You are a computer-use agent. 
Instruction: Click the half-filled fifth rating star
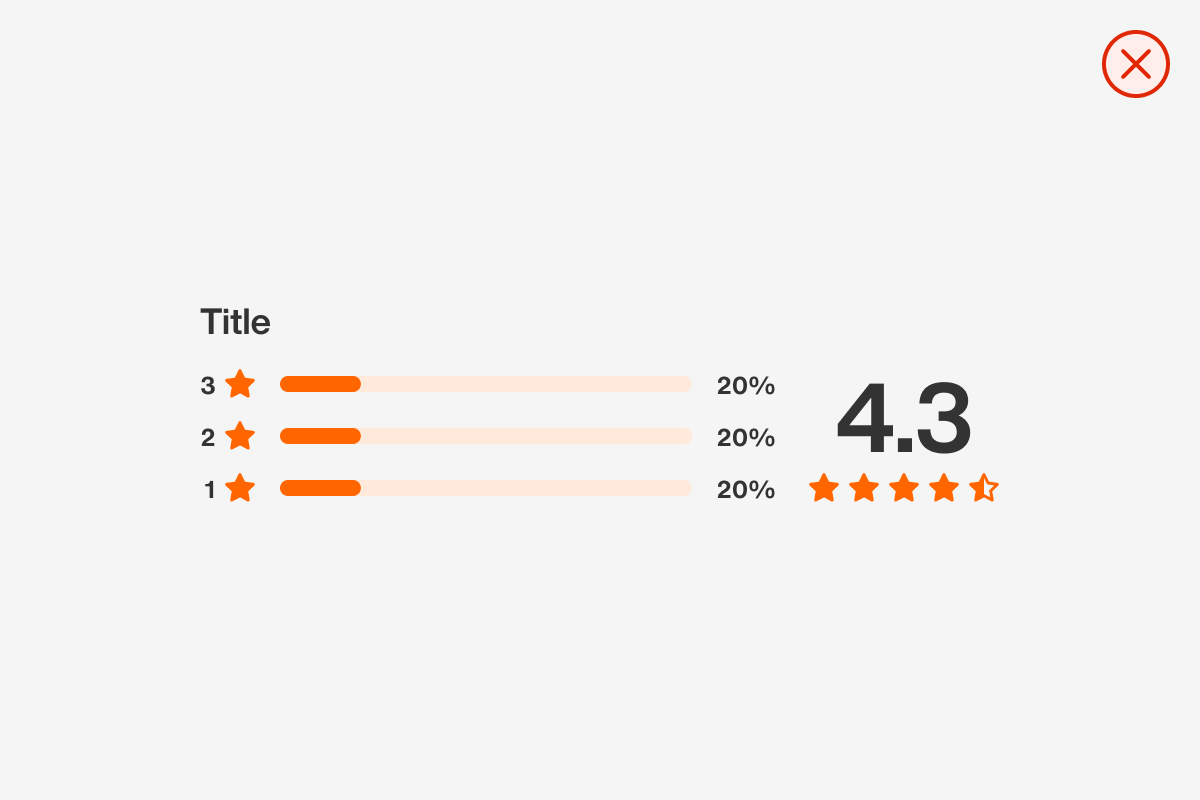[x=984, y=488]
